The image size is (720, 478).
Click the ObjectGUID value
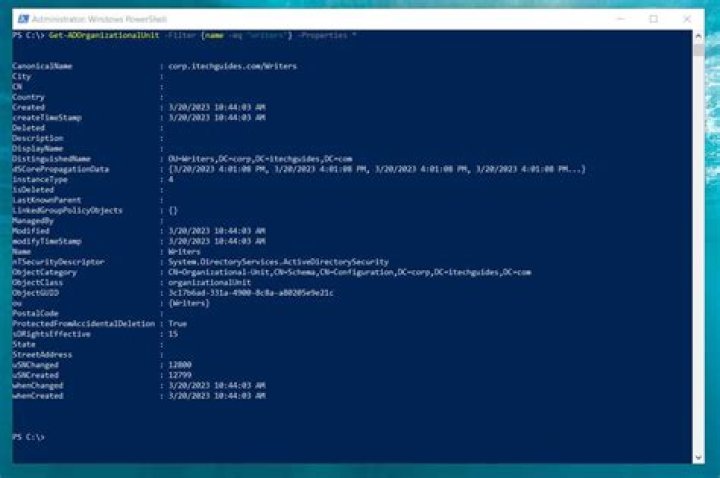click(251, 293)
